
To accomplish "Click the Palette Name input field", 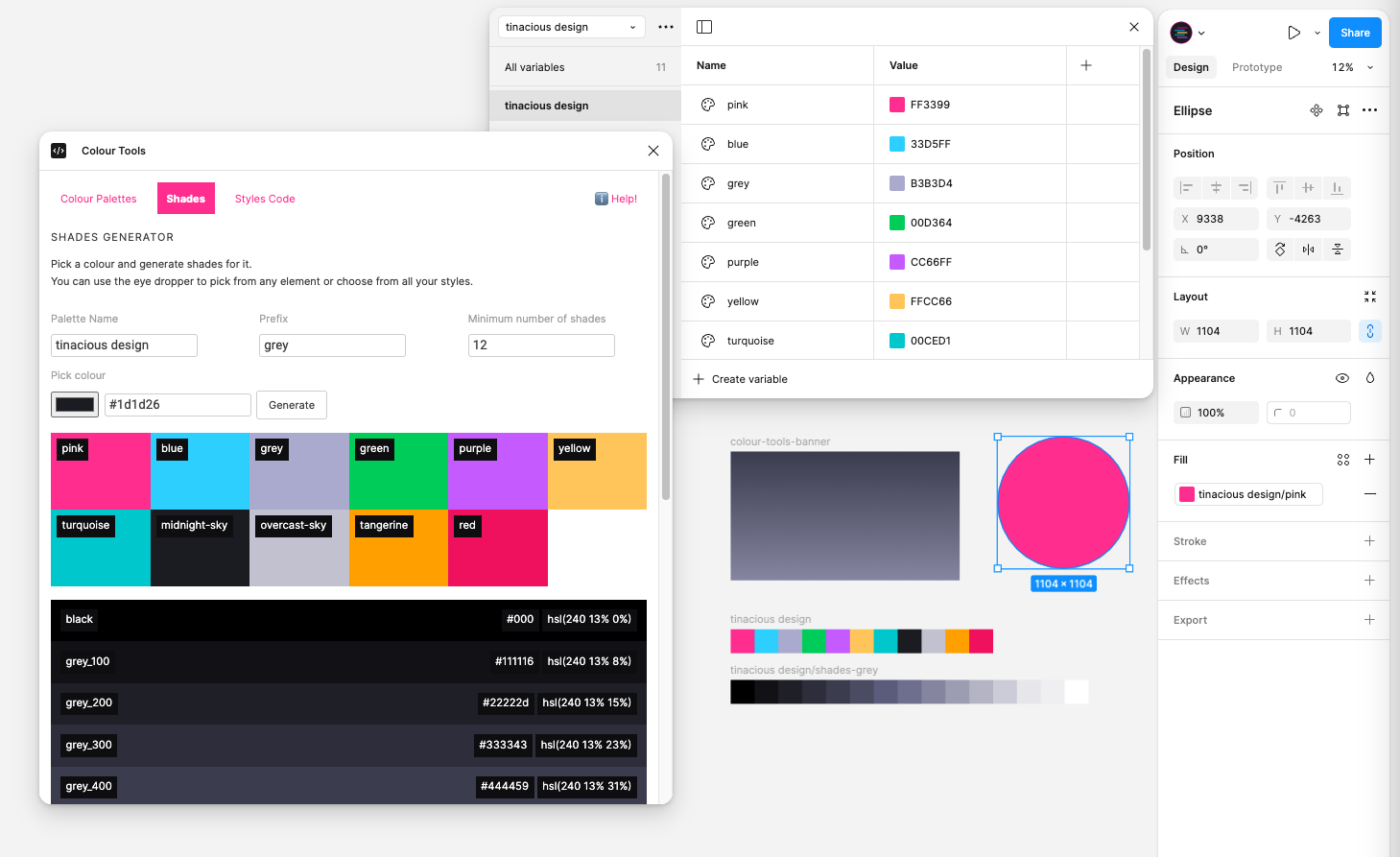I will click(124, 345).
